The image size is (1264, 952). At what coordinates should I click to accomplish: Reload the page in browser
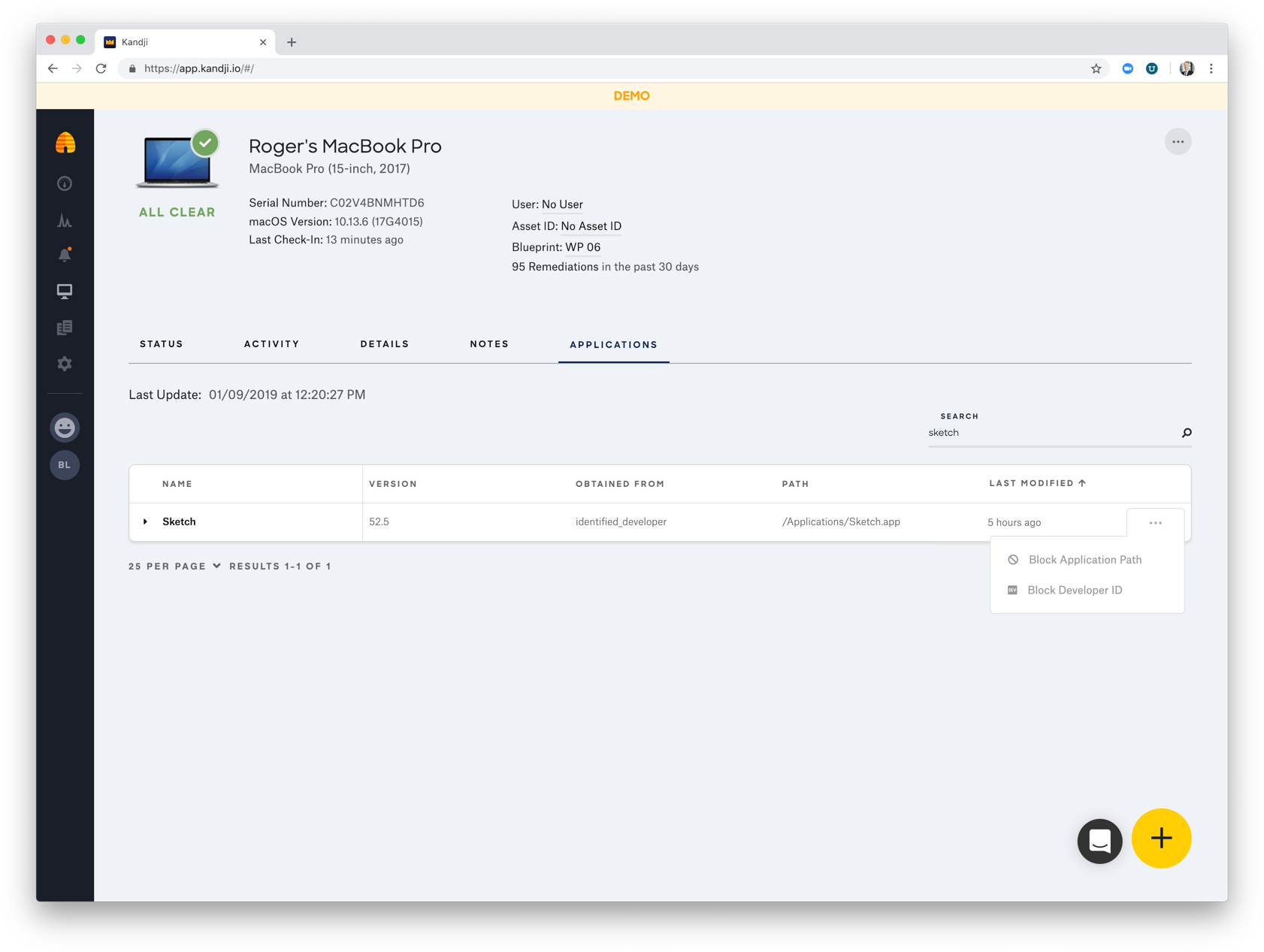coord(101,68)
